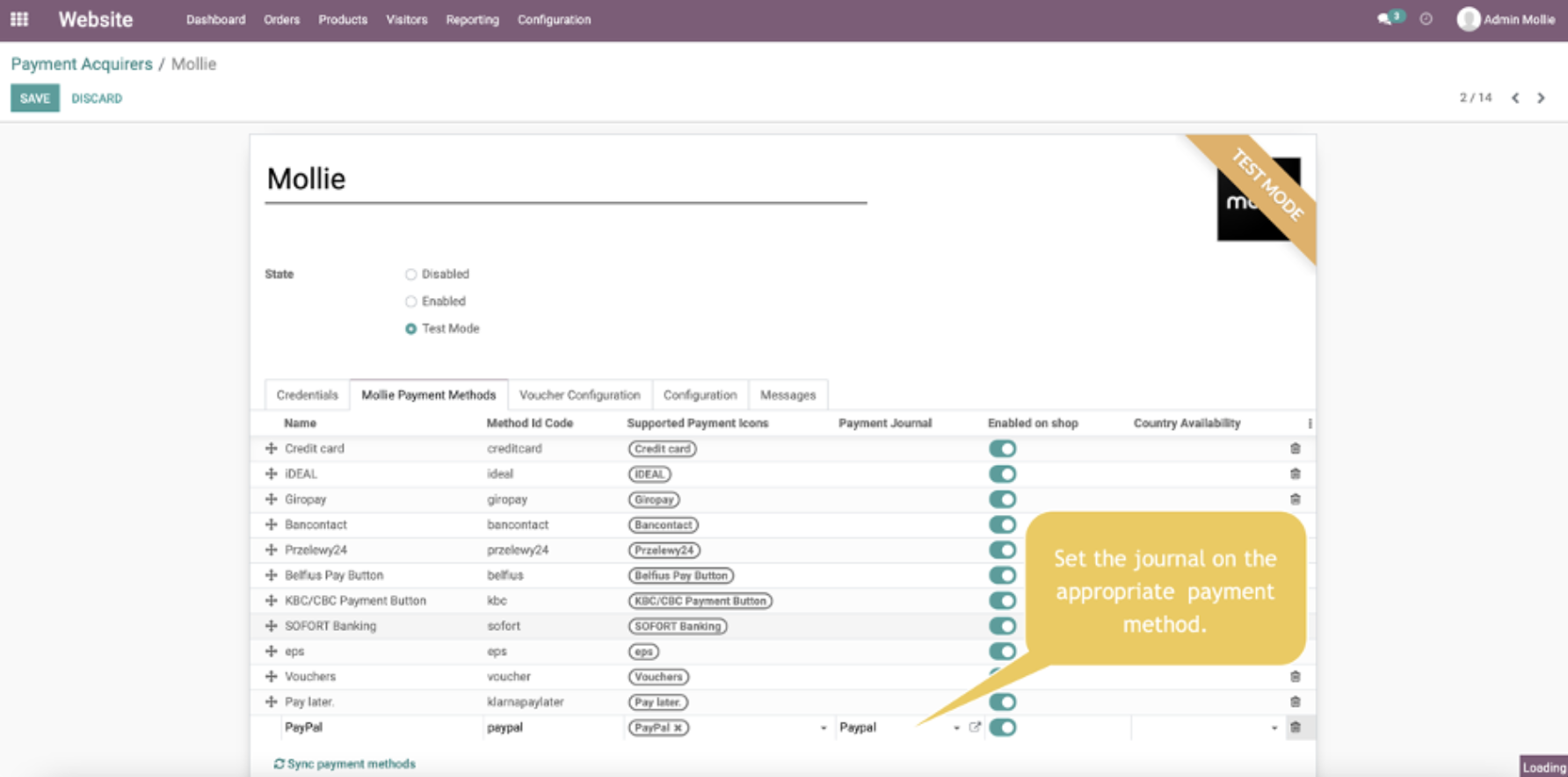Image resolution: width=1568 pixels, height=777 pixels.
Task: Toggle Belfius Pay Button enabled on shop
Action: 1002,576
